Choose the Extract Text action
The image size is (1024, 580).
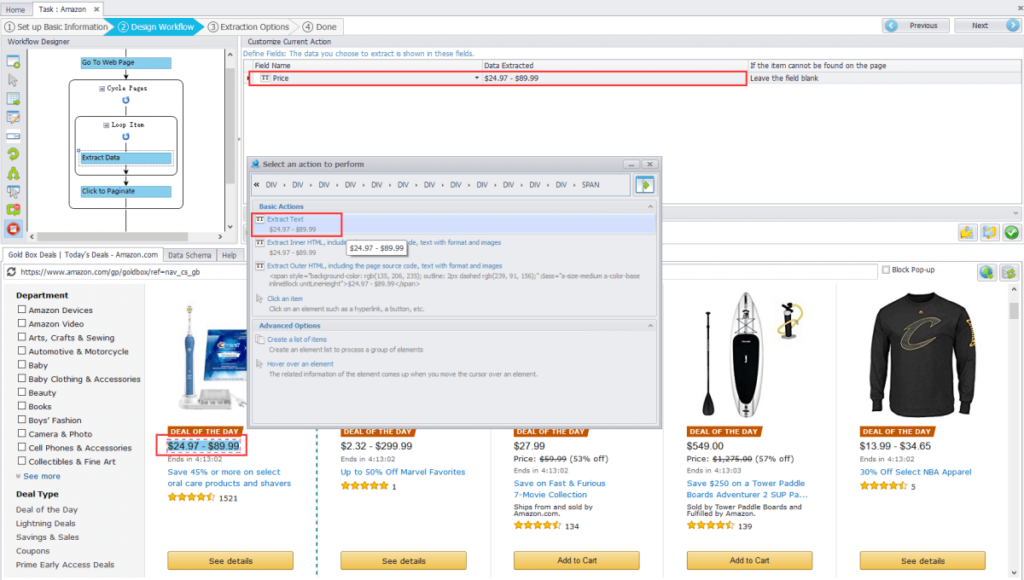coord(285,219)
